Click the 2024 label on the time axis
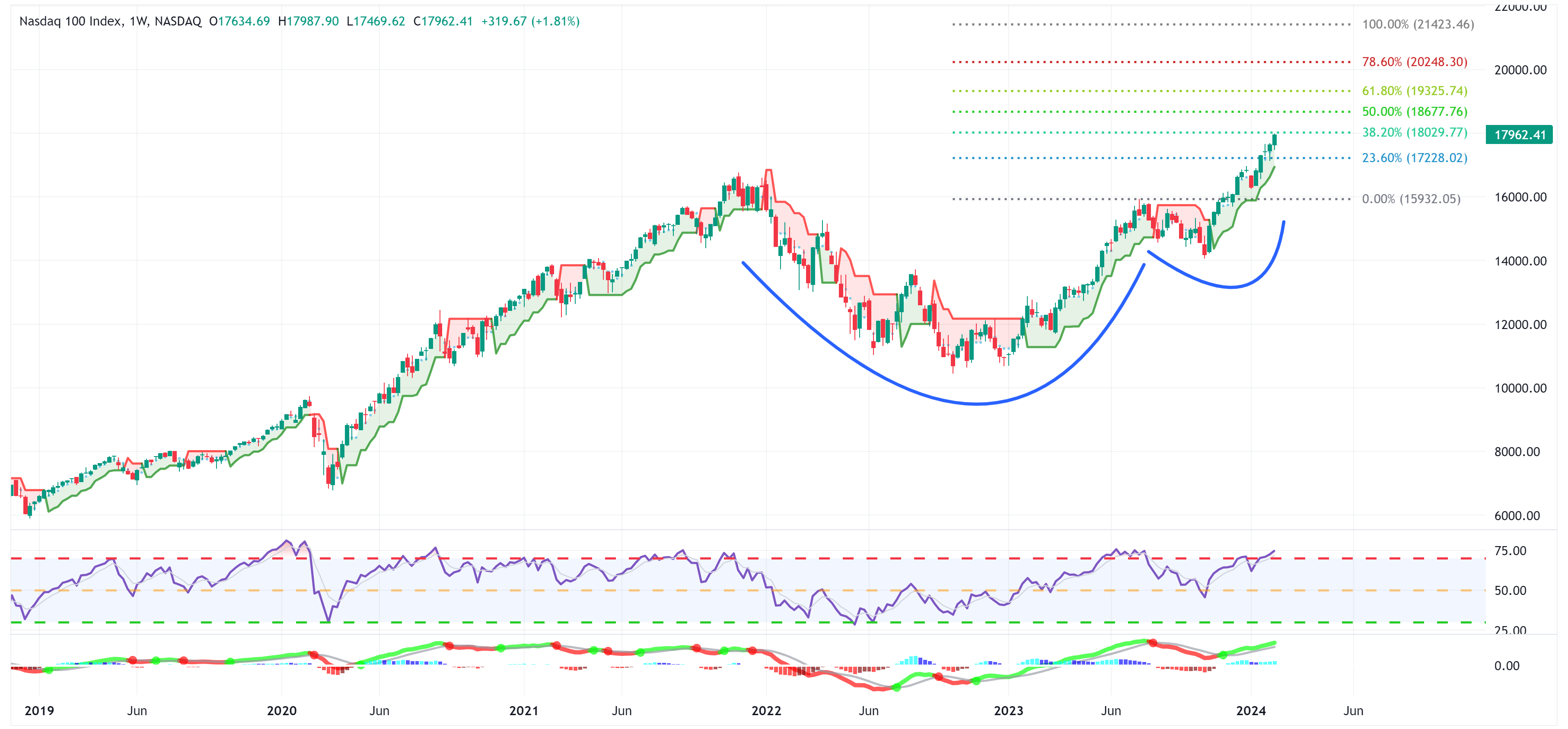 tap(1251, 711)
